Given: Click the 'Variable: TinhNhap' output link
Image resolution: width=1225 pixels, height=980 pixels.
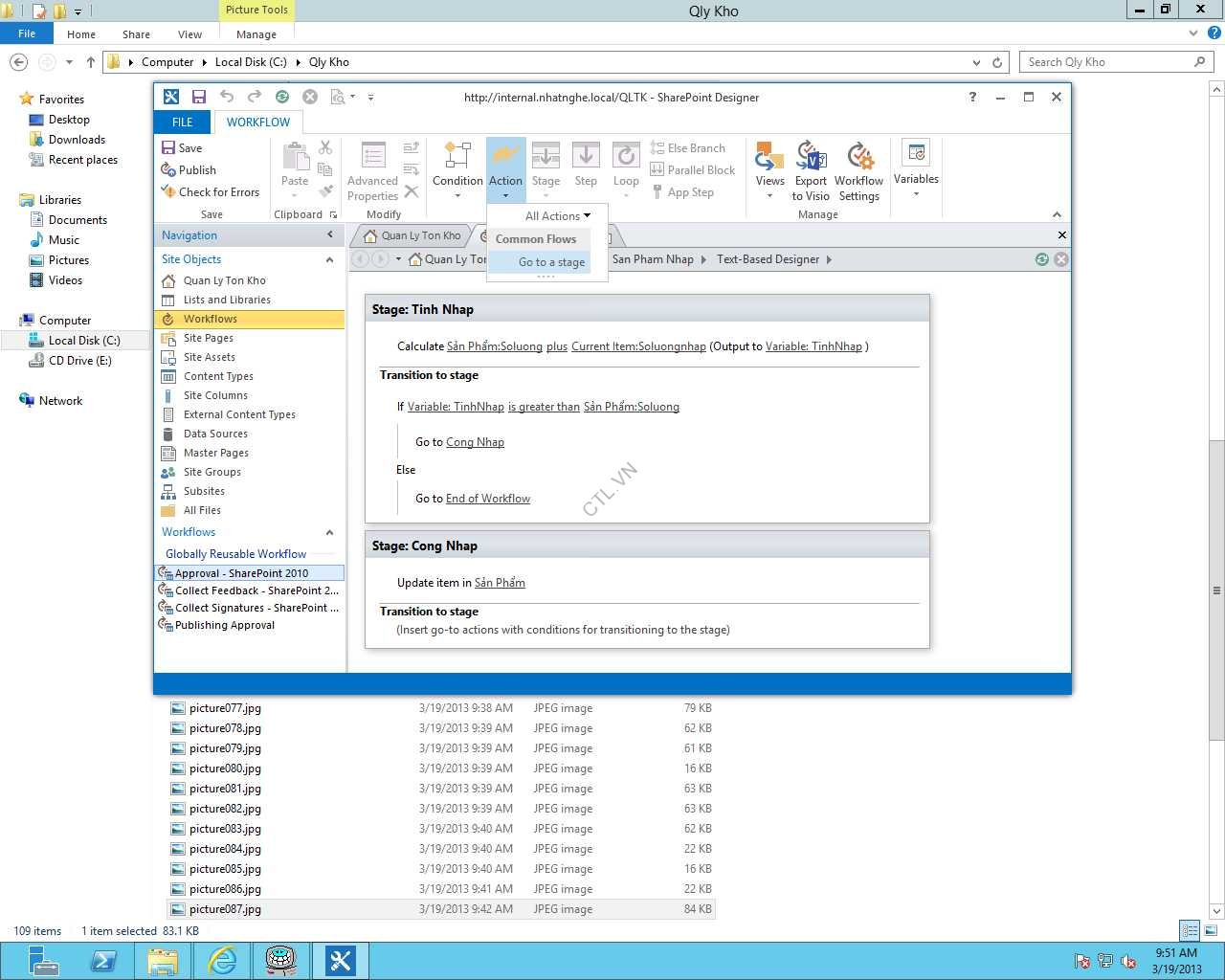Looking at the screenshot, I should (x=813, y=346).
